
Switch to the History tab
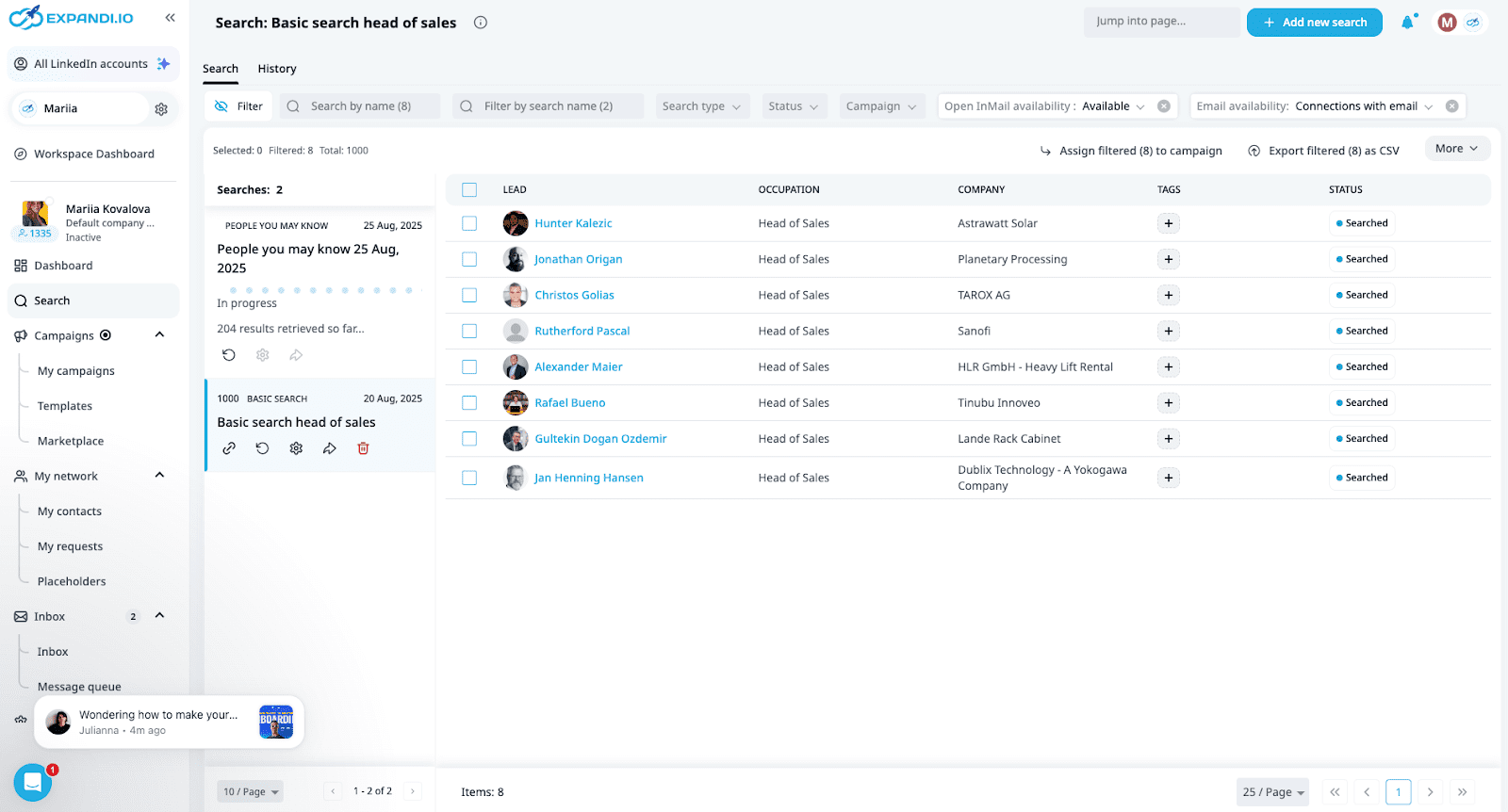pos(277,69)
